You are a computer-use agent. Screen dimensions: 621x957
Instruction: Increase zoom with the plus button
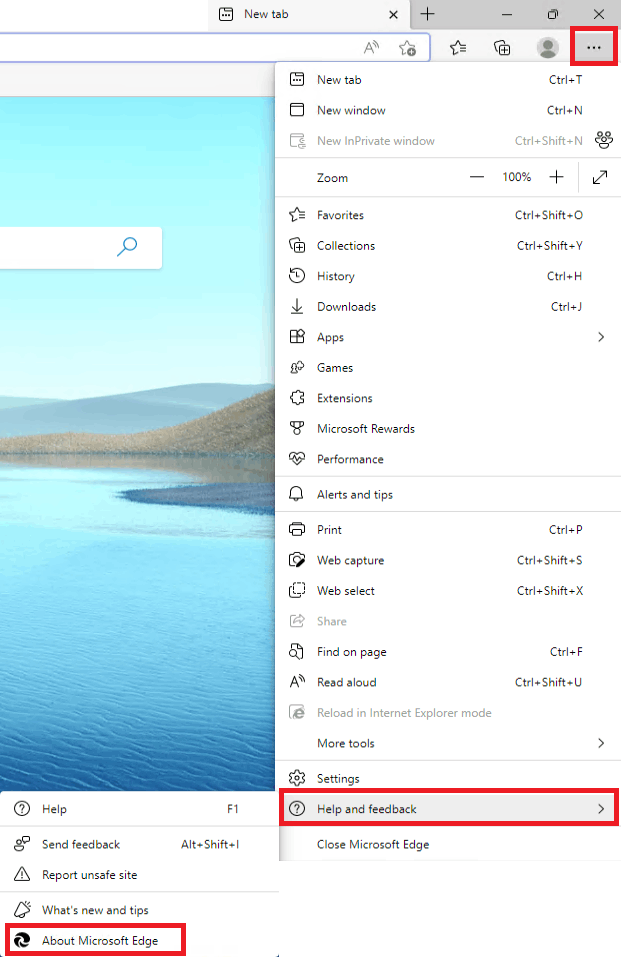point(556,177)
